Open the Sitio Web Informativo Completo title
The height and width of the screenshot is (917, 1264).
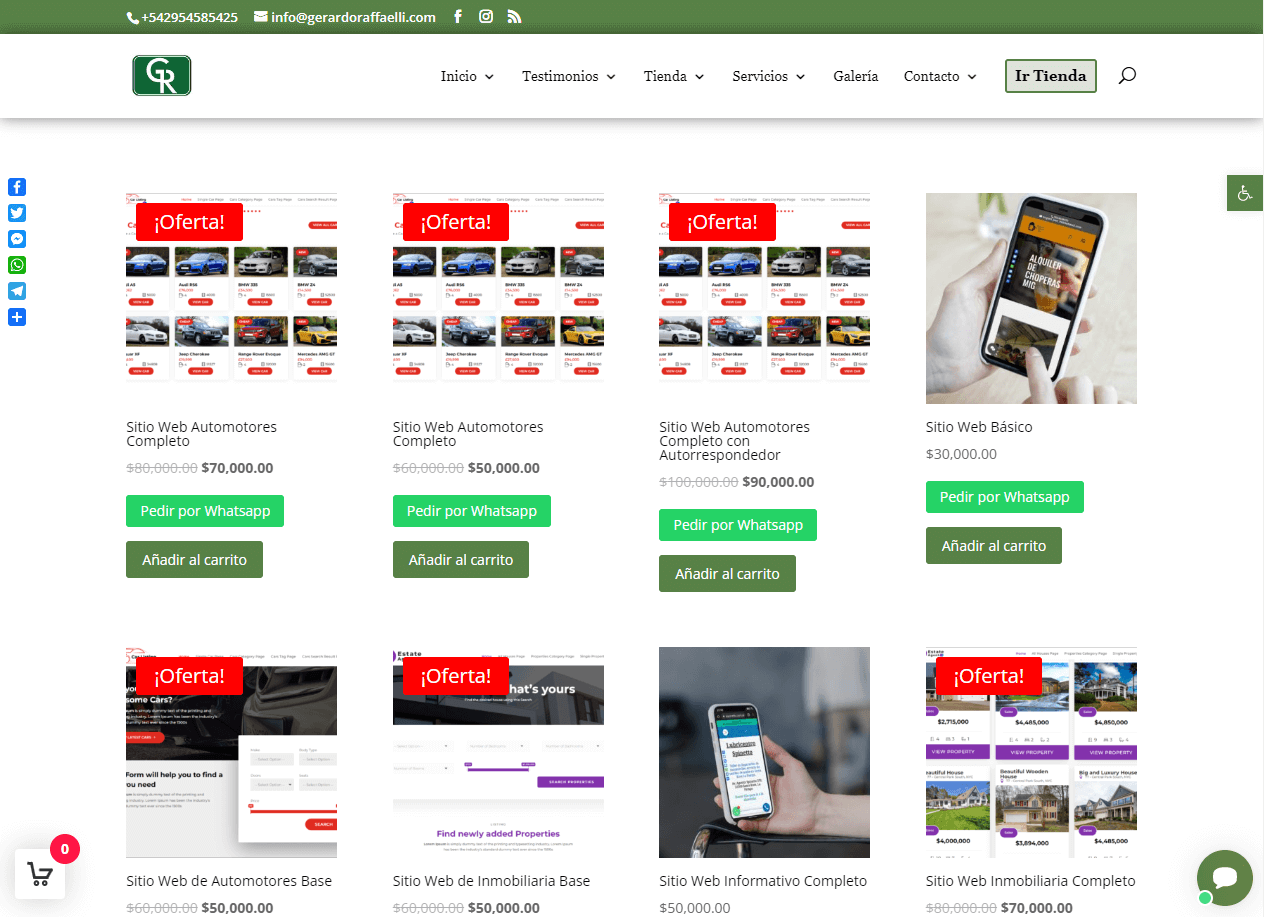click(x=763, y=881)
